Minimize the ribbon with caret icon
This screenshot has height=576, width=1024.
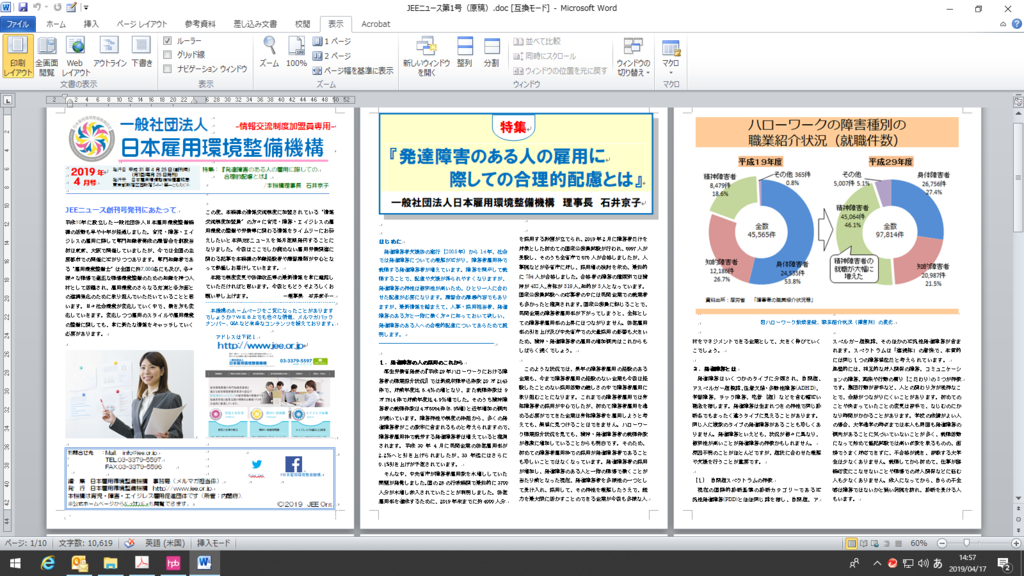coord(1003,24)
